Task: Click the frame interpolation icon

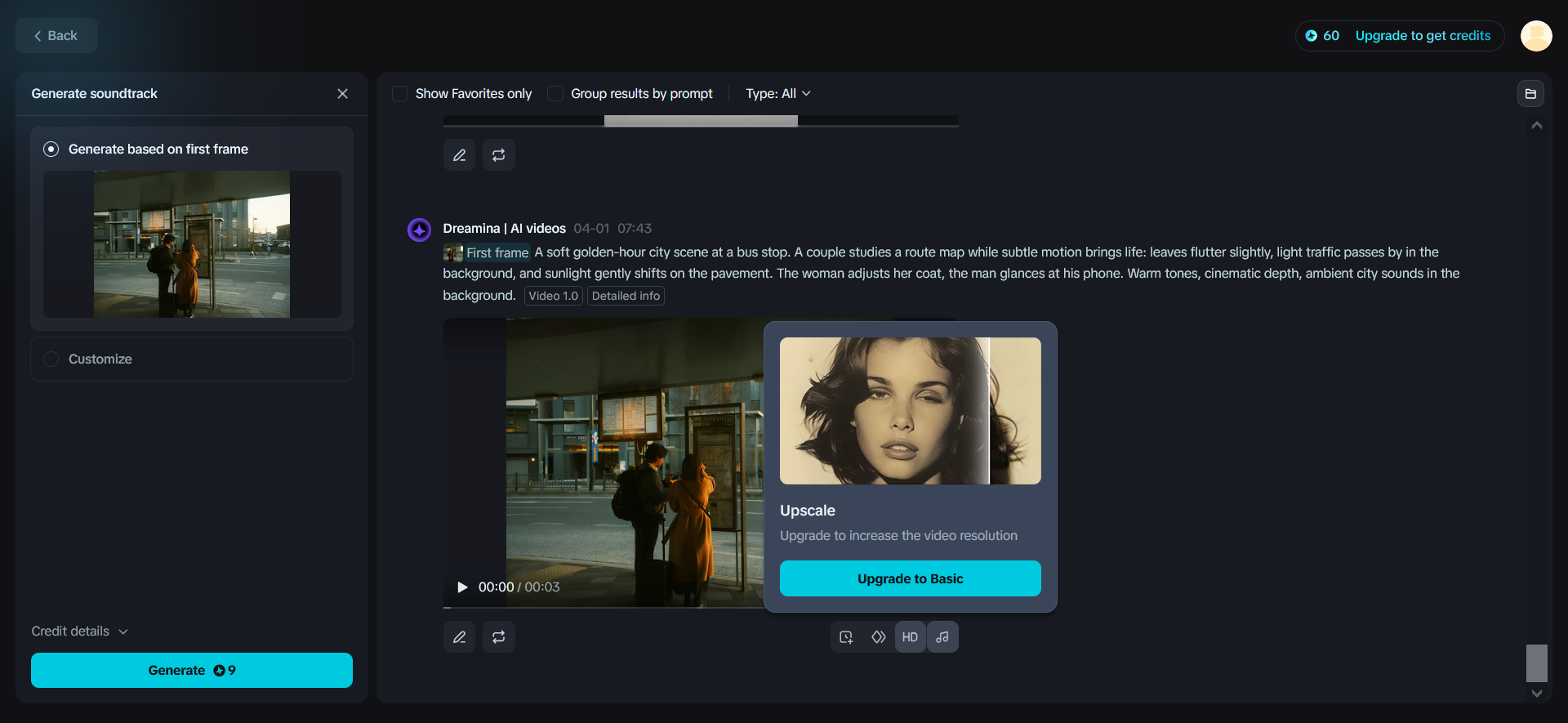Action: [879, 637]
